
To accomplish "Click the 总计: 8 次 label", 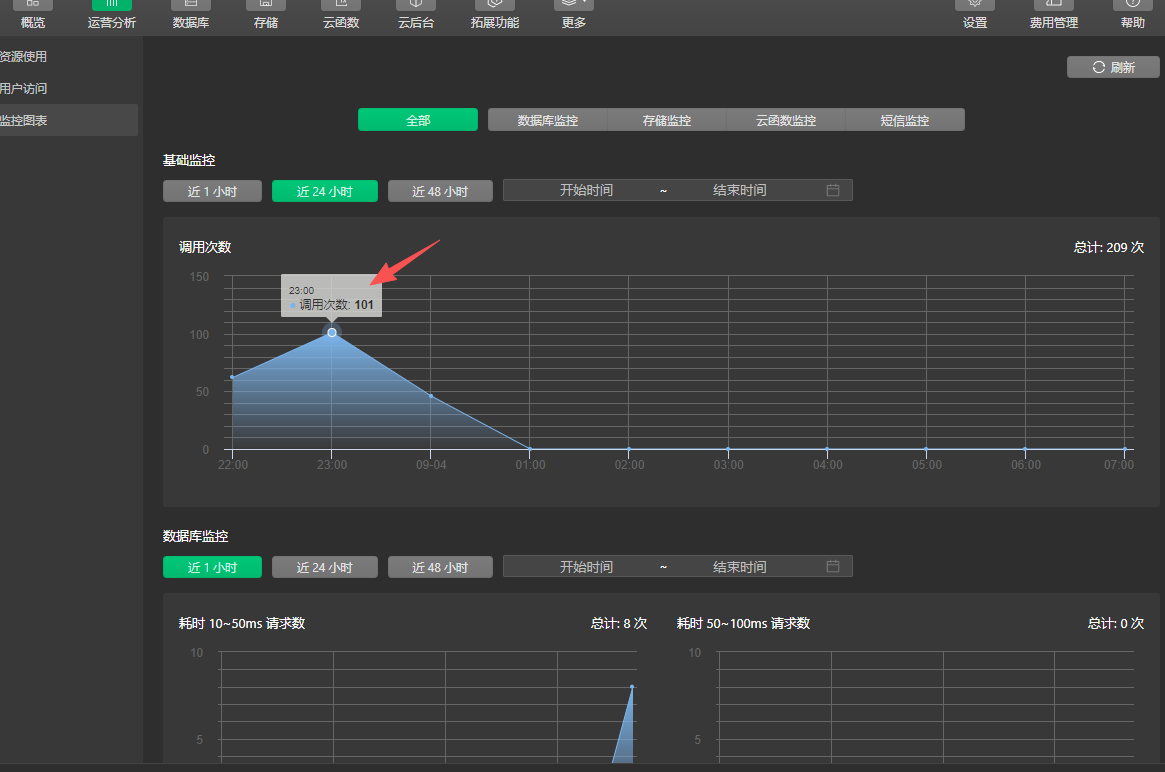I will 619,623.
